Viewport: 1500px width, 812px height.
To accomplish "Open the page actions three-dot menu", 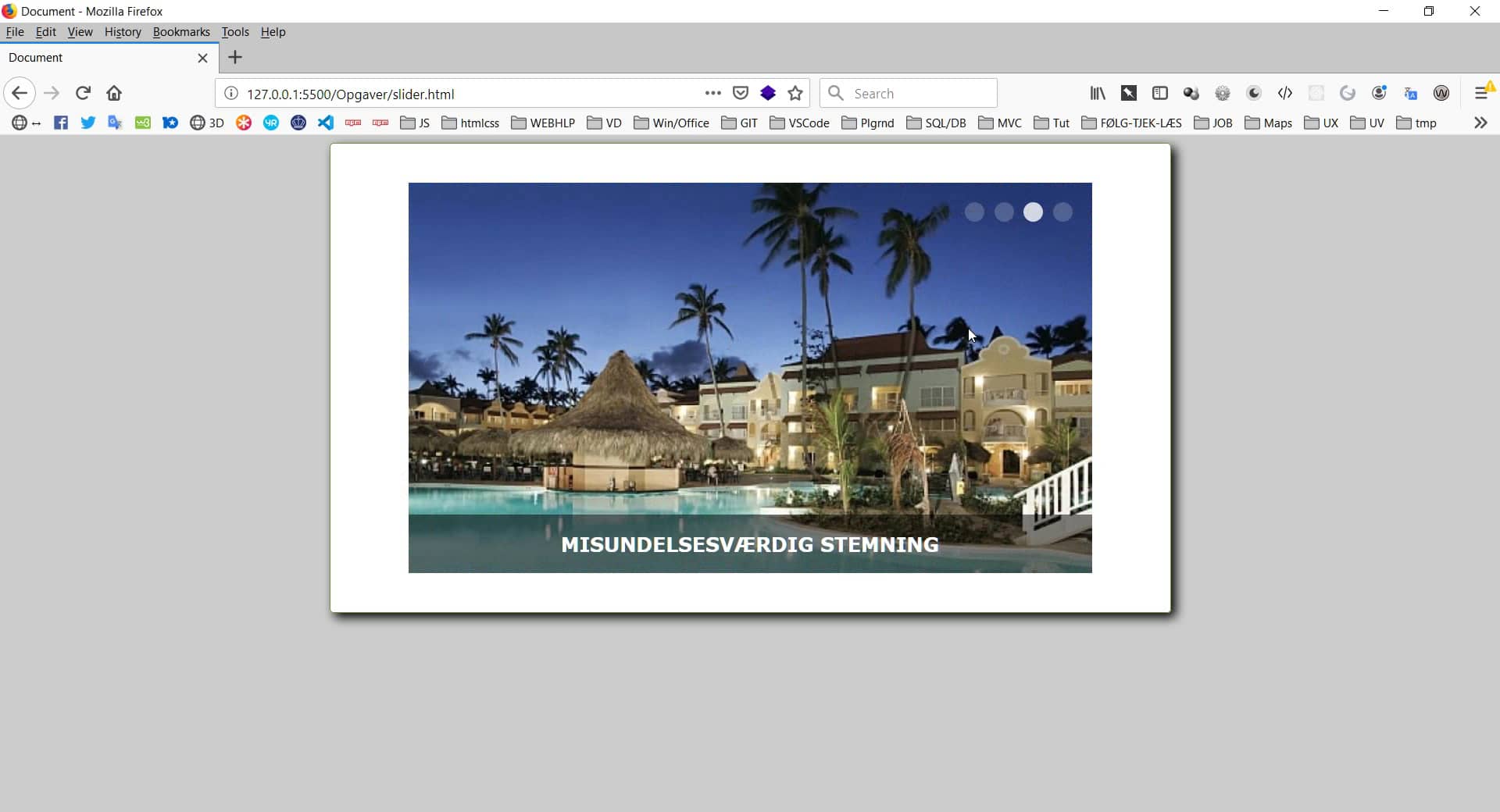I will pyautogui.click(x=712, y=93).
